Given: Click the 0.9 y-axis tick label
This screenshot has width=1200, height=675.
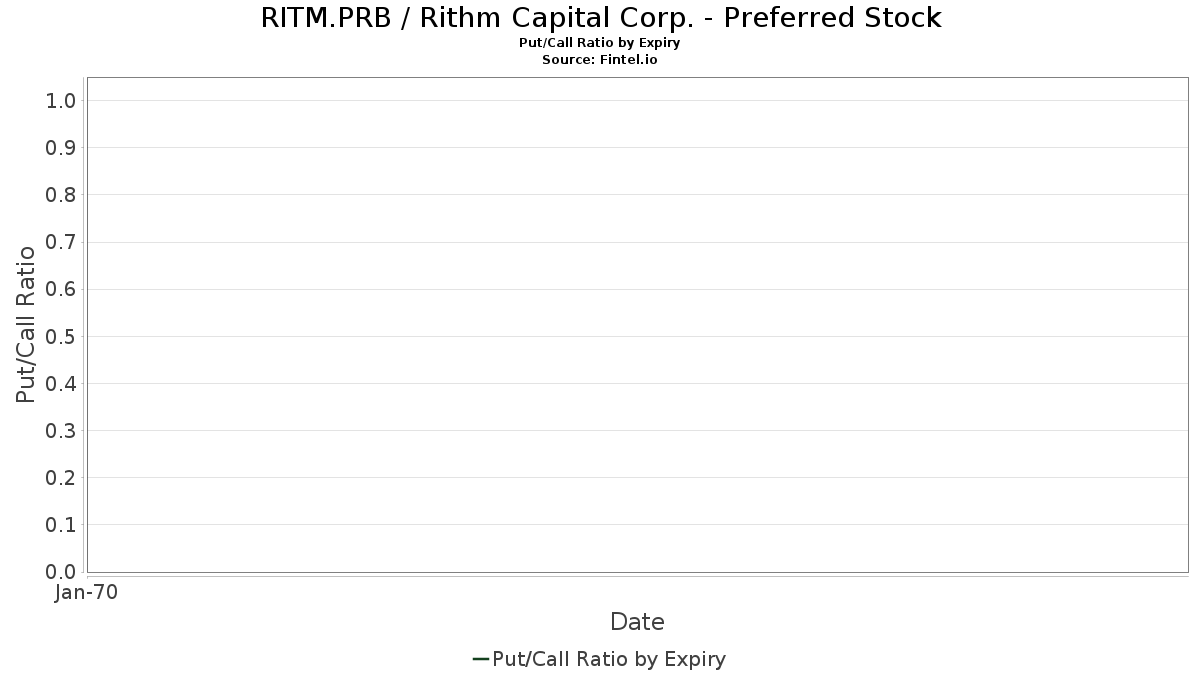Looking at the screenshot, I should [x=61, y=148].
